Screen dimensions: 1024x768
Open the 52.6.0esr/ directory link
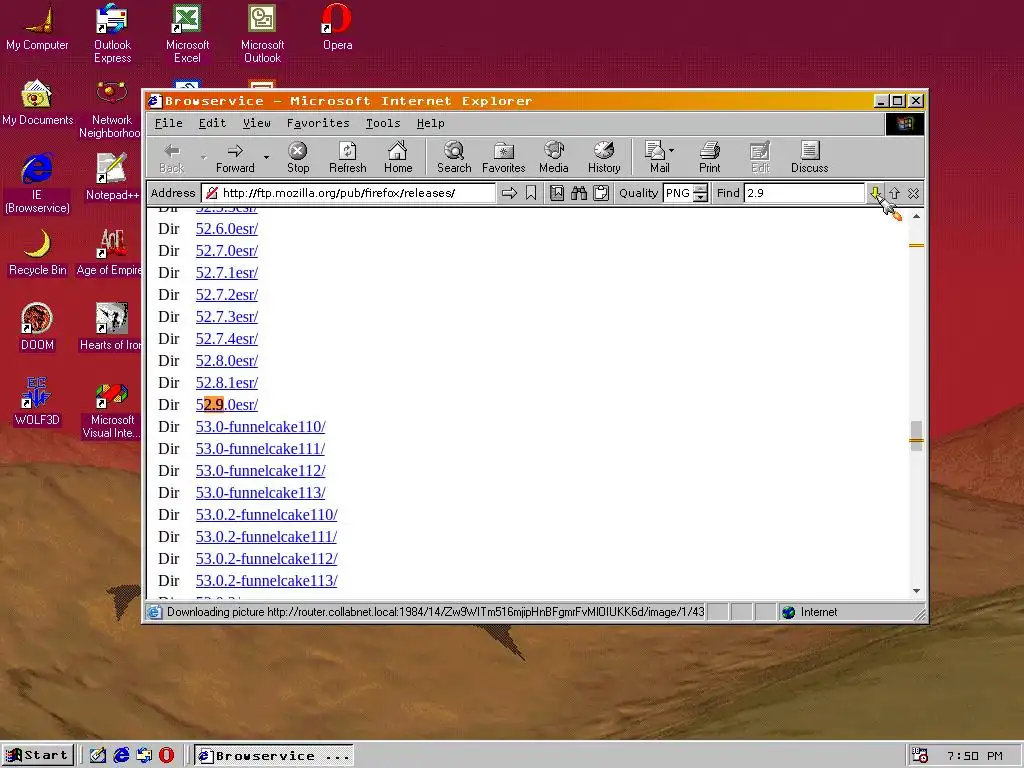(x=227, y=229)
